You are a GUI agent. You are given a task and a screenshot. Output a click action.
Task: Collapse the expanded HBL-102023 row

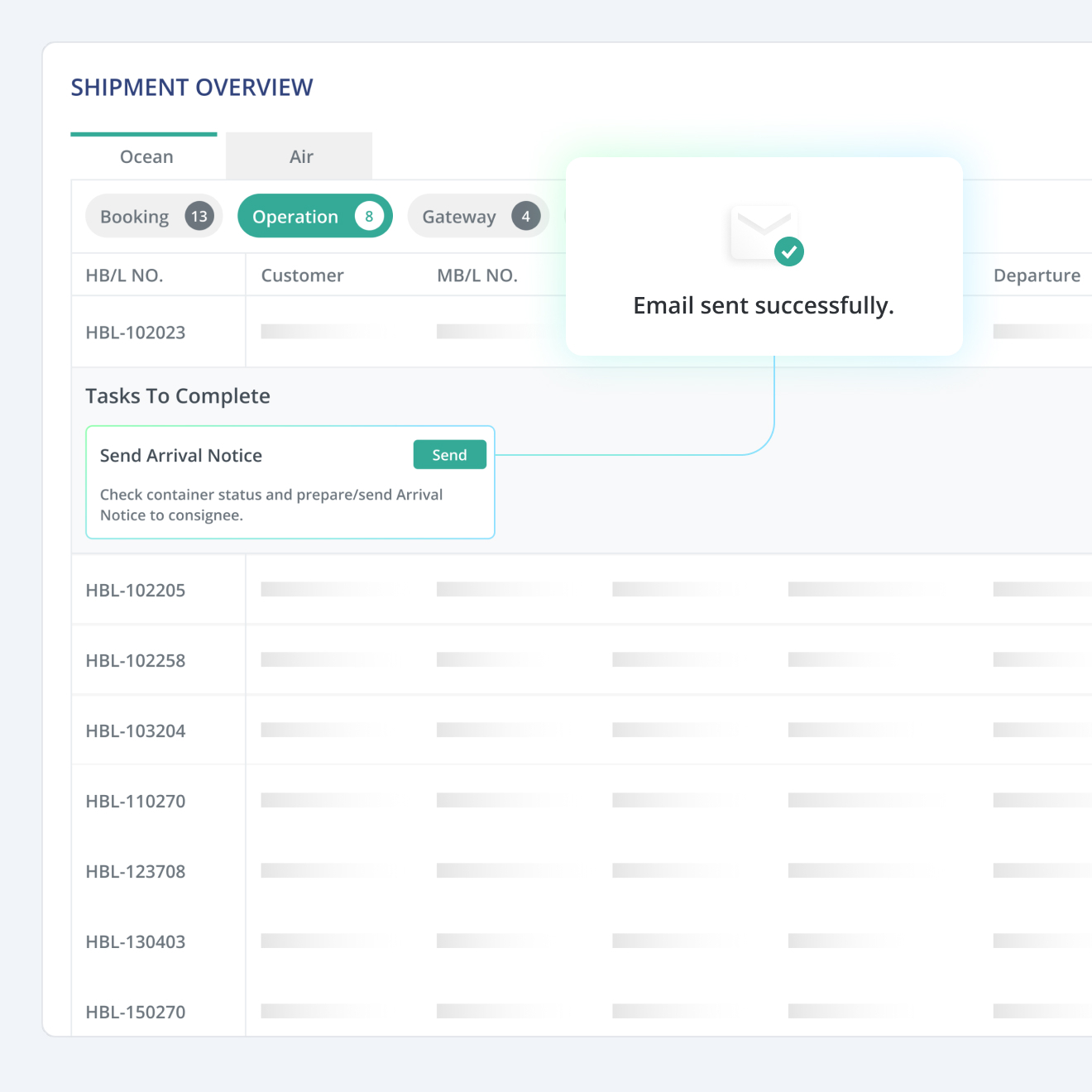[136, 333]
